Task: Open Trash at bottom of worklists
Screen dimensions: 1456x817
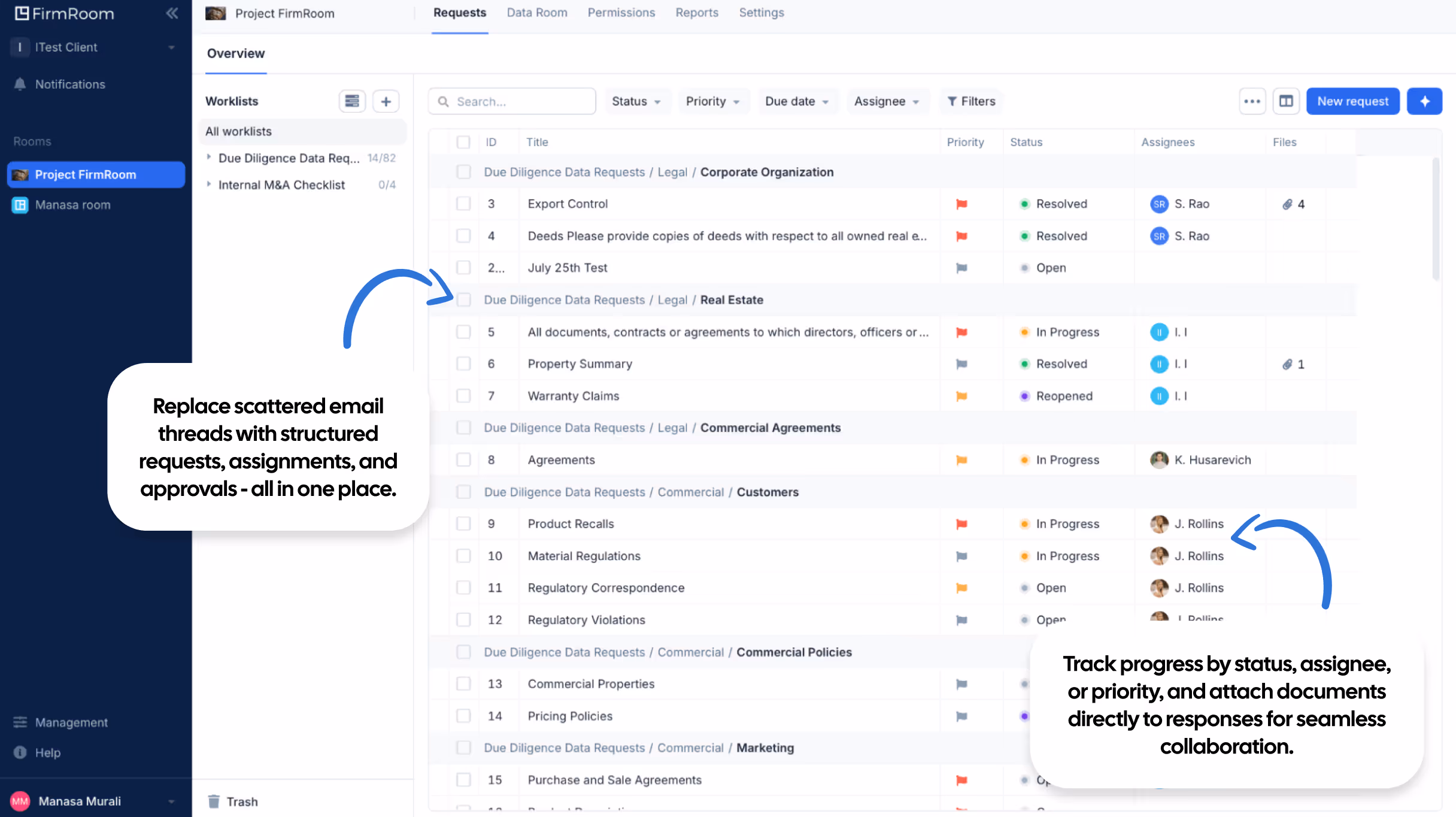Action: 241,801
